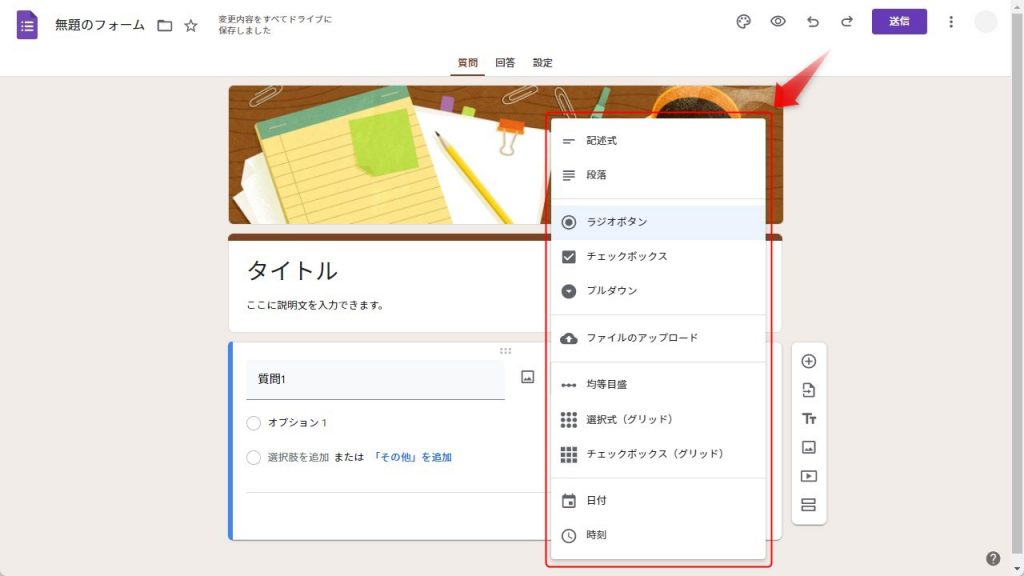
Task: Add a new question from sidebar
Action: pyautogui.click(x=808, y=361)
